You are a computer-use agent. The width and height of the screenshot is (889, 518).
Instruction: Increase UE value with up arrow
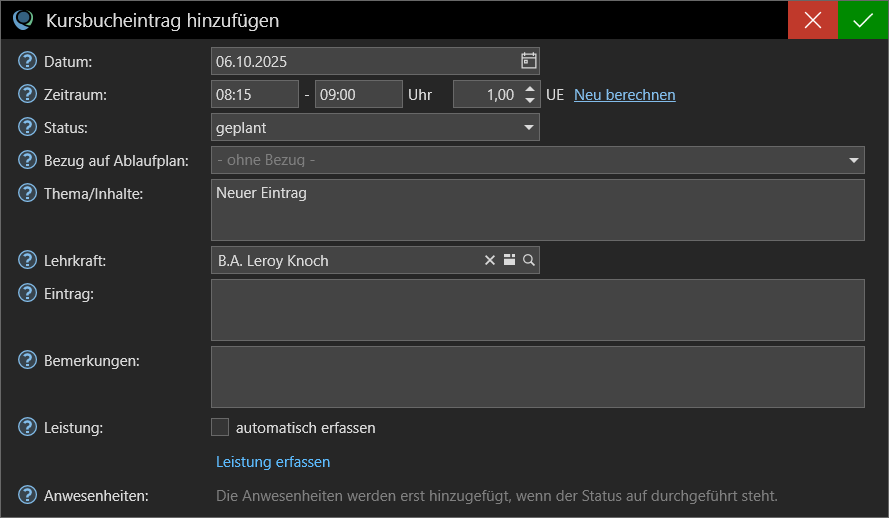coord(530,89)
